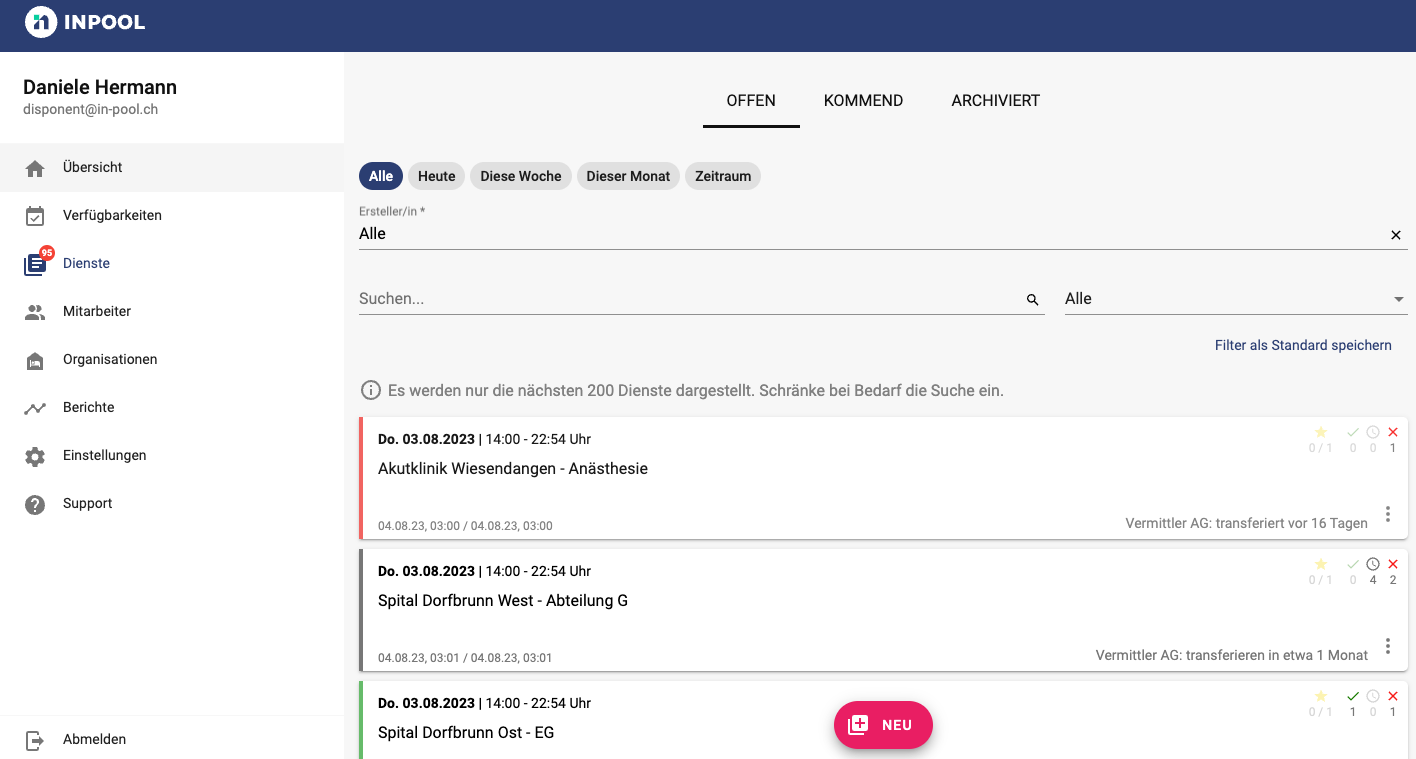Click the Mitarbeiter people icon

pyautogui.click(x=35, y=312)
